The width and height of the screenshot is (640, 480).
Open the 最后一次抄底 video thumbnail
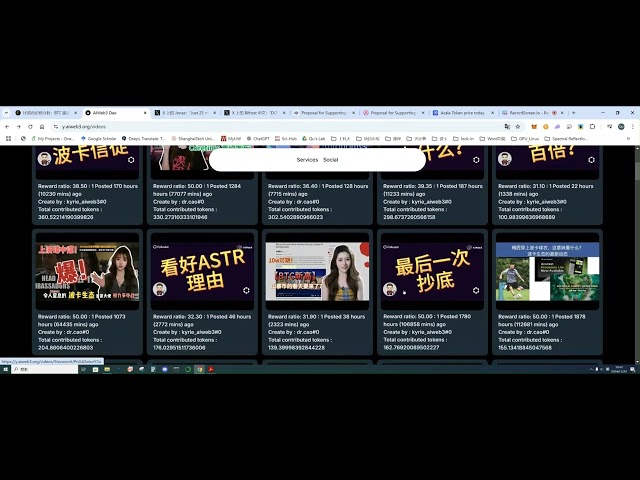(433, 271)
